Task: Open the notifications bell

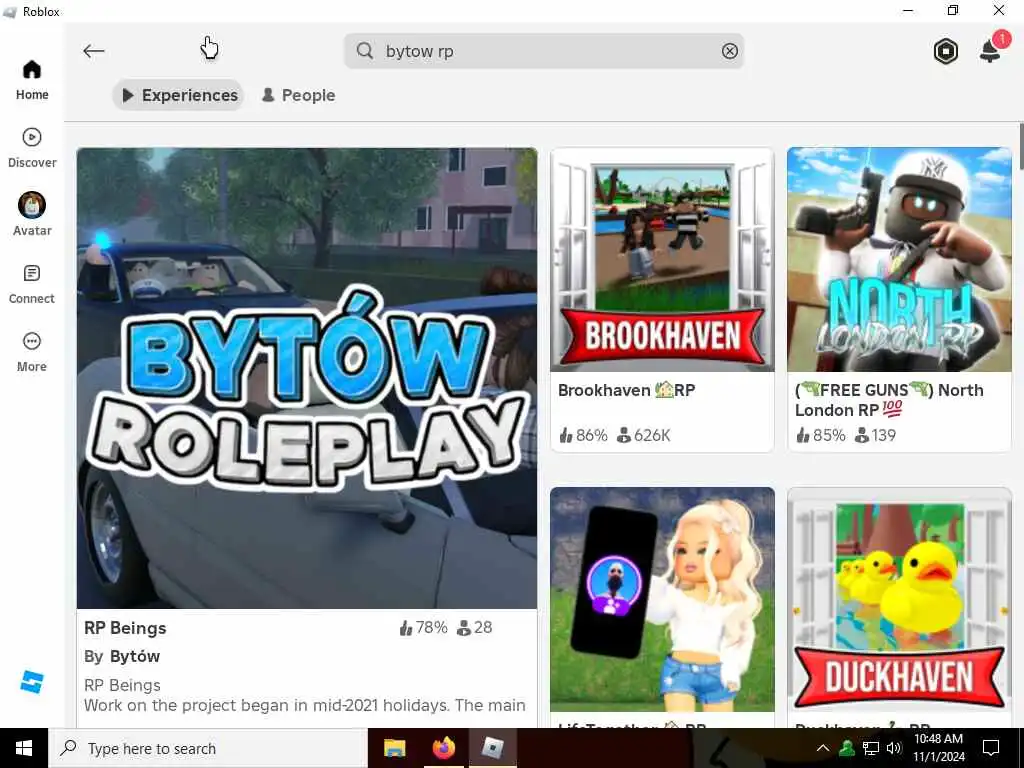Action: click(990, 51)
